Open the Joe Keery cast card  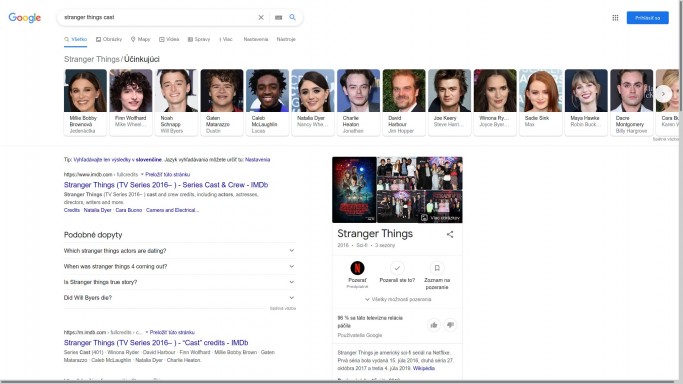pyautogui.click(x=450, y=102)
